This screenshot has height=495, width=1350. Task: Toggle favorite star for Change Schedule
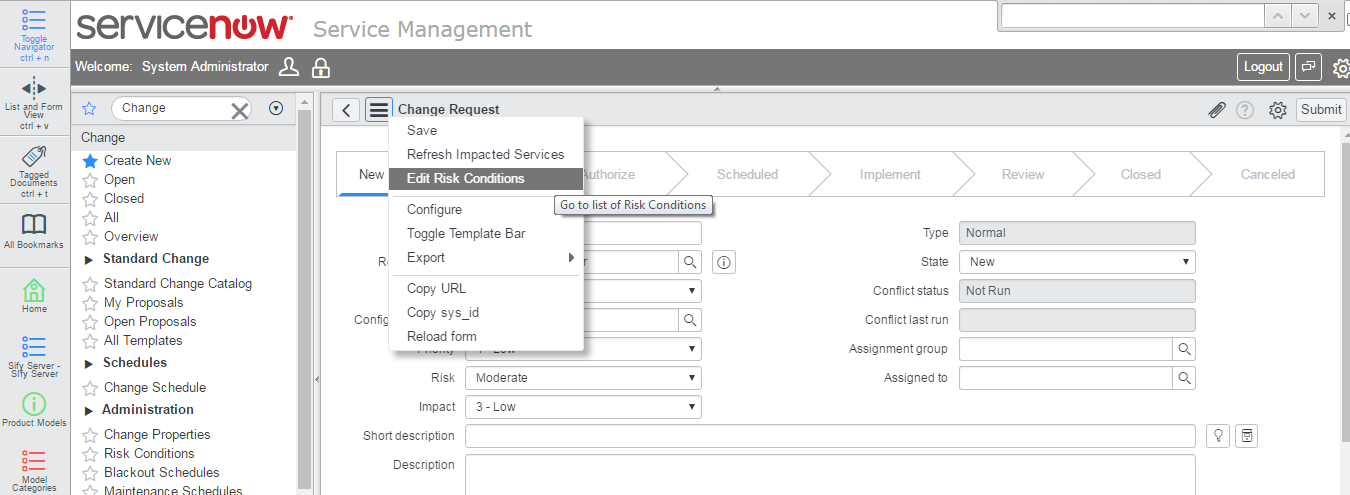(x=90, y=388)
